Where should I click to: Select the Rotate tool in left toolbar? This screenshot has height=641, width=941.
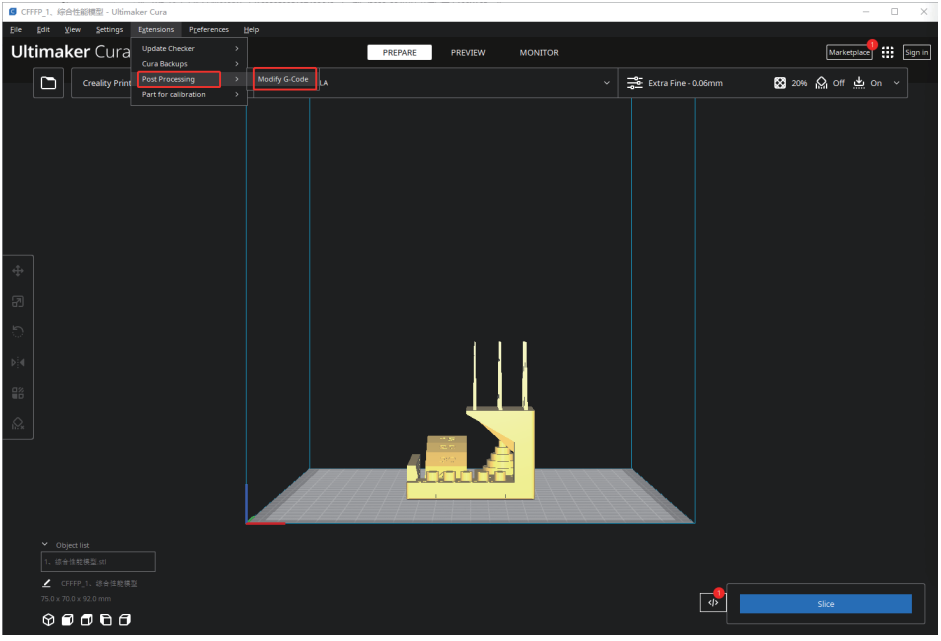18,332
